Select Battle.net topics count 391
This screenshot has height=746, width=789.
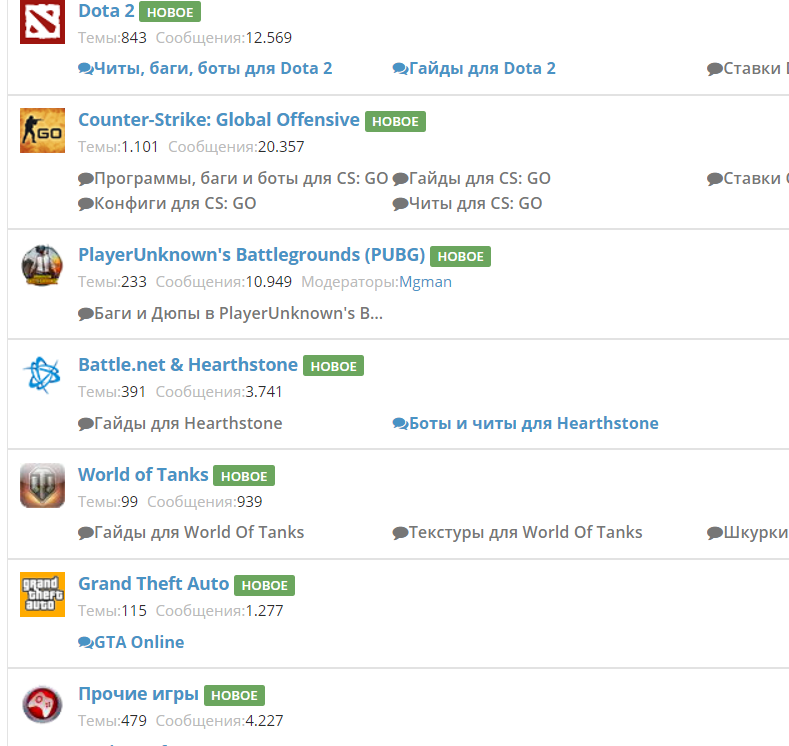point(133,392)
